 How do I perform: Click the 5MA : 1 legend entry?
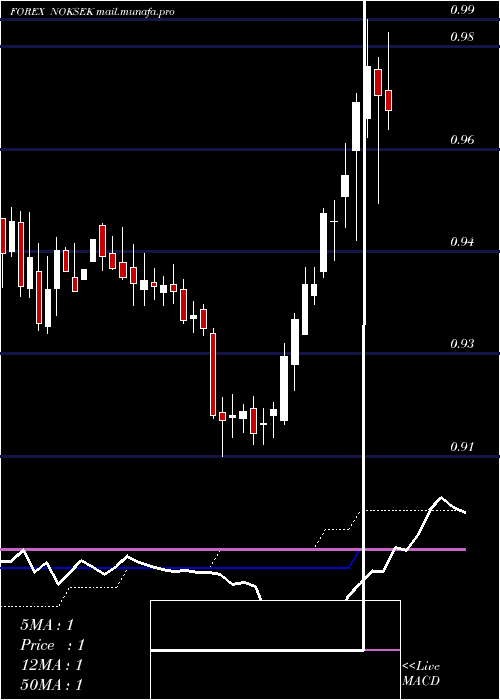[x=47, y=625]
